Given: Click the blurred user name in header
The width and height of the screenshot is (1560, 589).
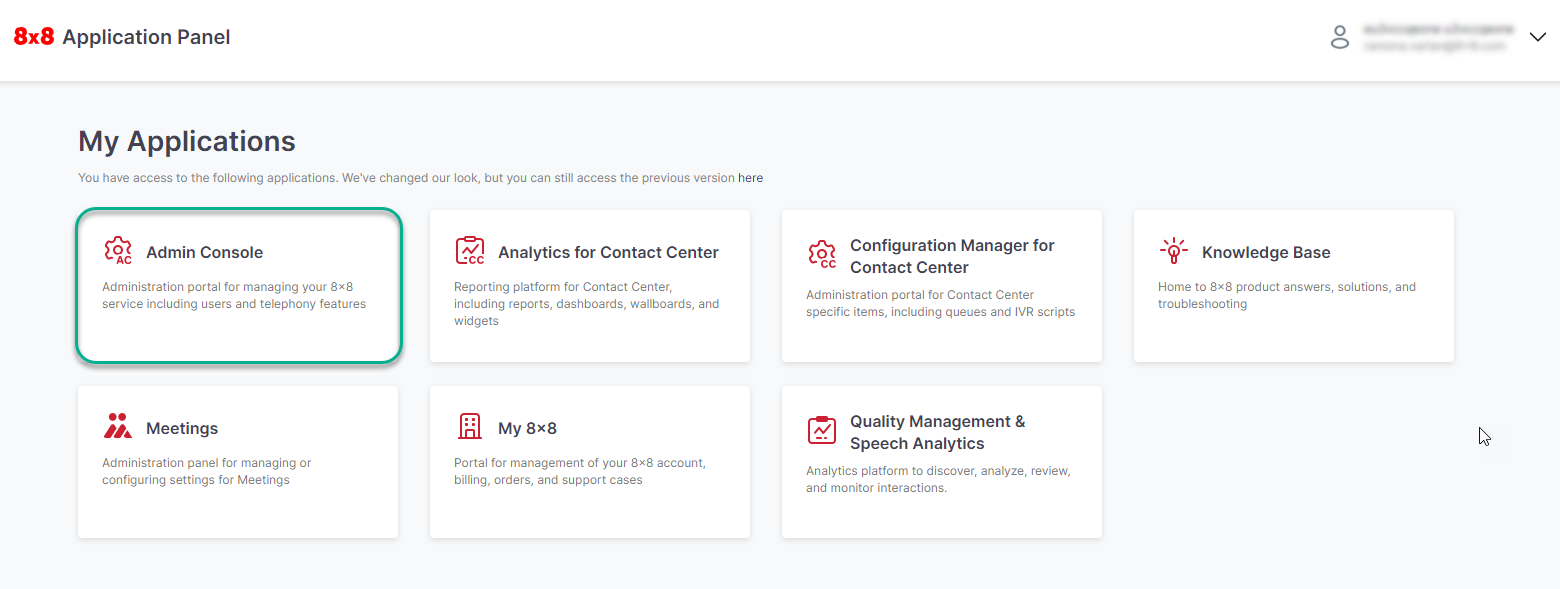Looking at the screenshot, I should click(x=1438, y=29).
